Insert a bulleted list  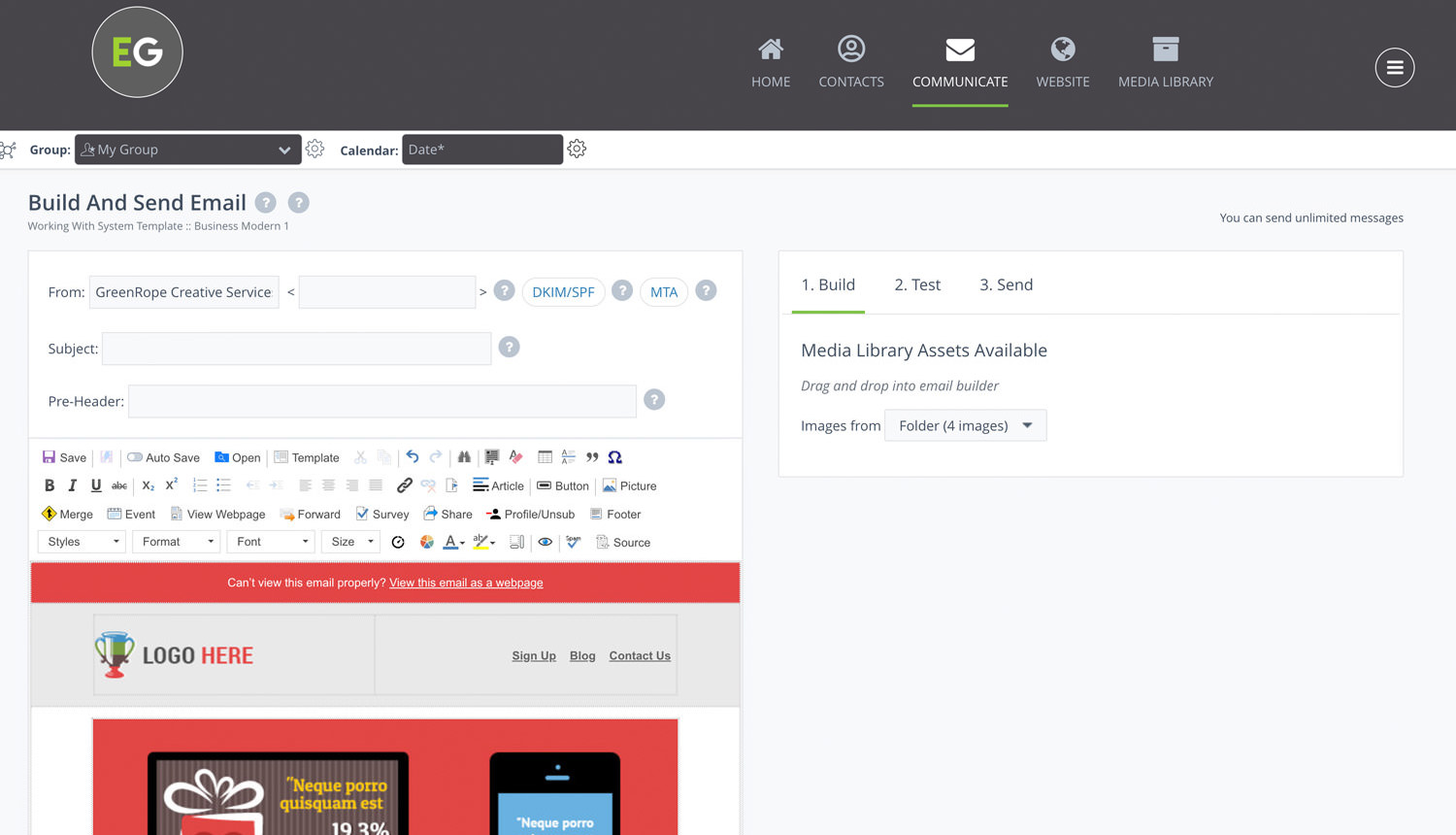coord(223,485)
